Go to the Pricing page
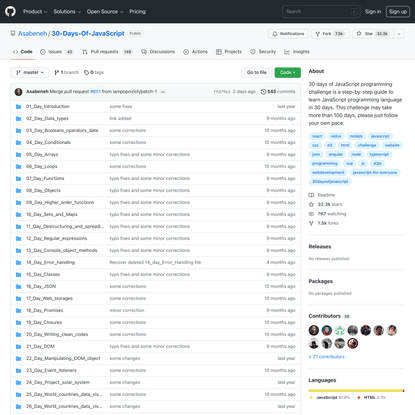This screenshot has height=415, width=415. (x=137, y=11)
